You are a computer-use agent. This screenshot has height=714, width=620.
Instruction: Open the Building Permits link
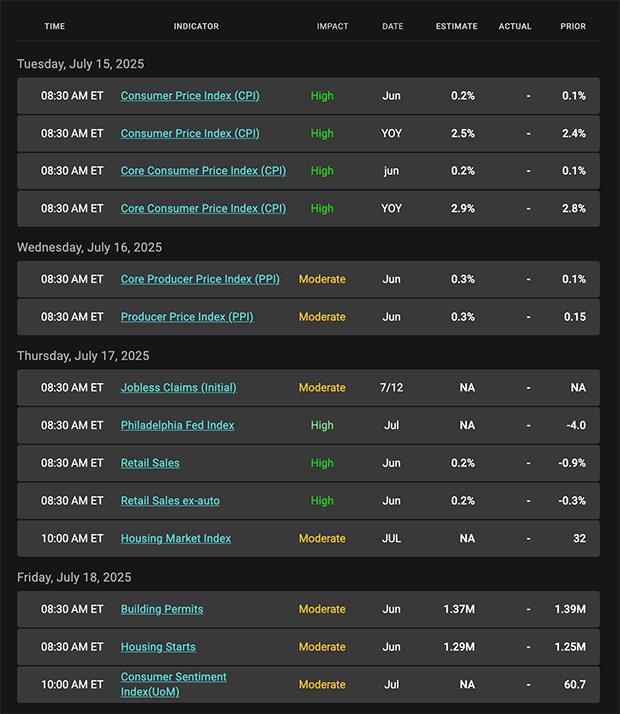(162, 609)
